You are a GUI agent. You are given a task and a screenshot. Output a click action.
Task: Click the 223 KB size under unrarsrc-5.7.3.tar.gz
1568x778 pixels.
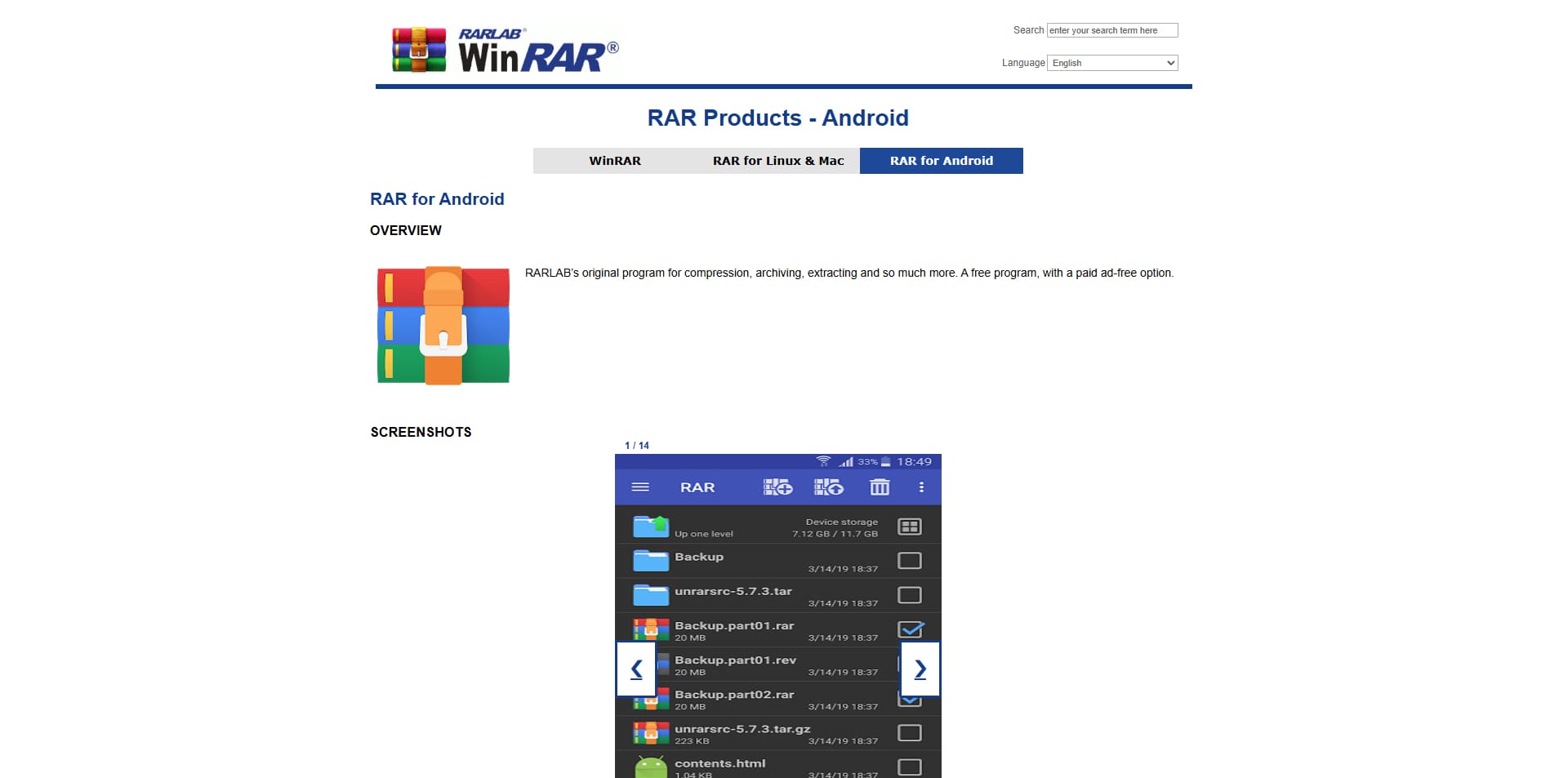[692, 741]
